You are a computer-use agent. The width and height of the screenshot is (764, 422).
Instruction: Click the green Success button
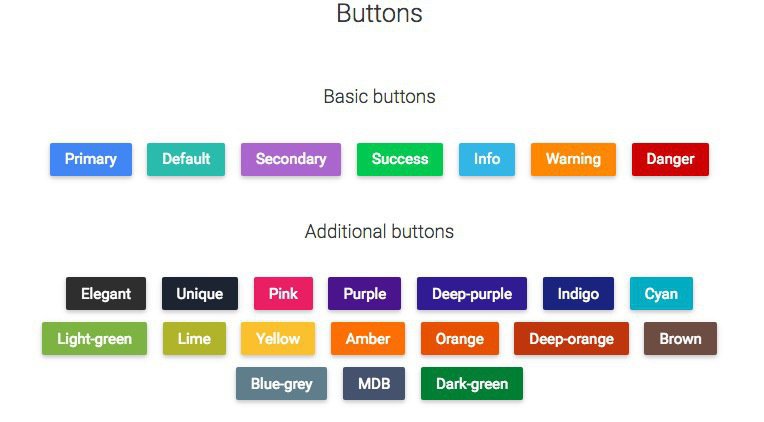pos(399,159)
